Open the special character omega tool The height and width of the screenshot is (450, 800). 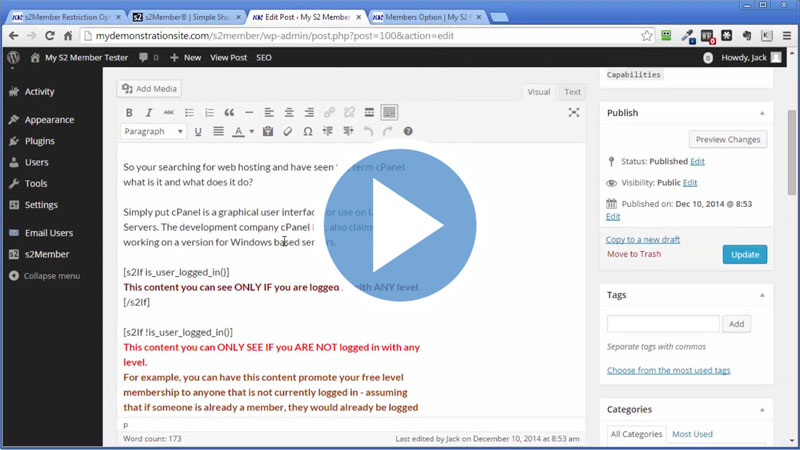click(x=308, y=132)
